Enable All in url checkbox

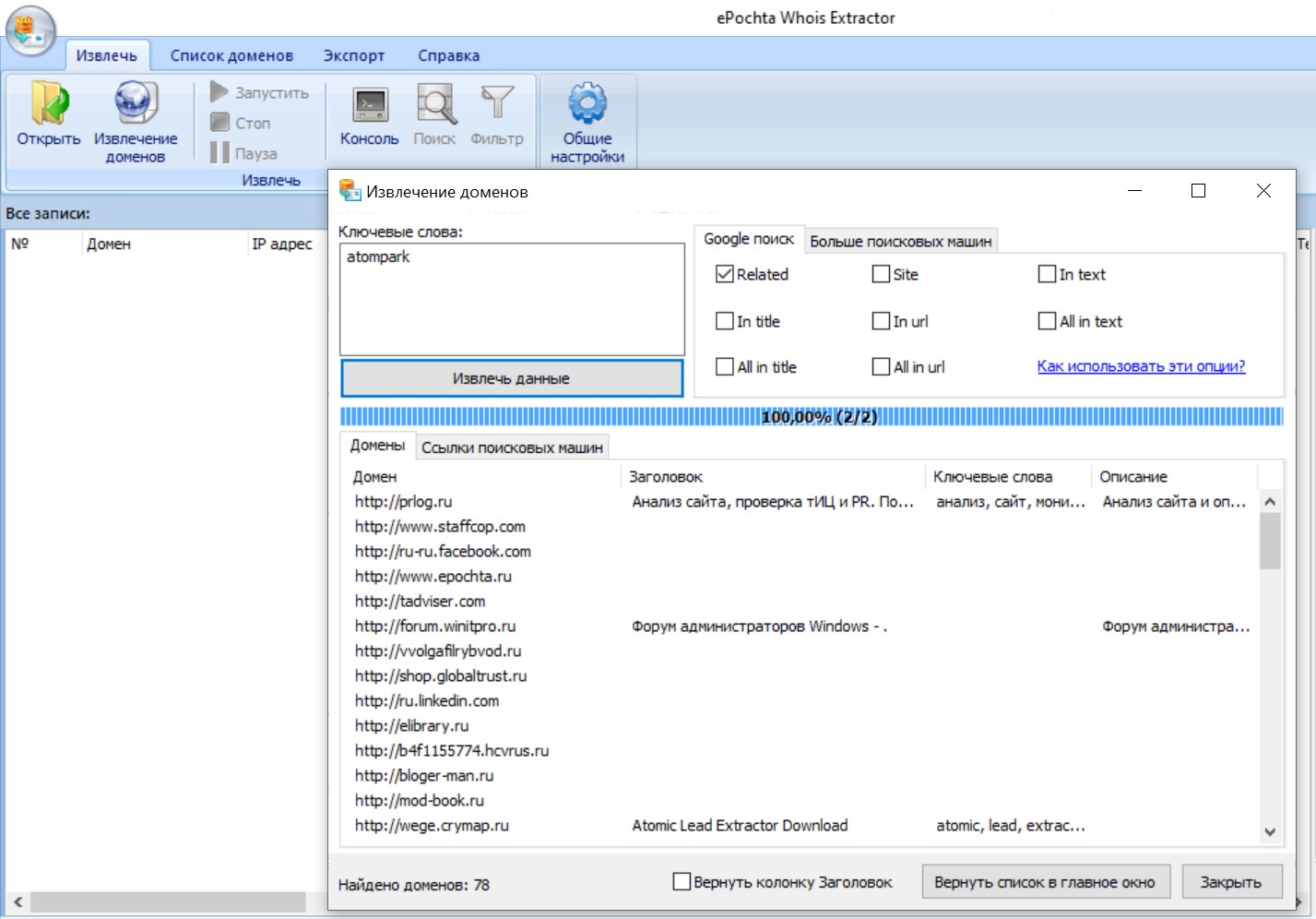click(x=881, y=366)
